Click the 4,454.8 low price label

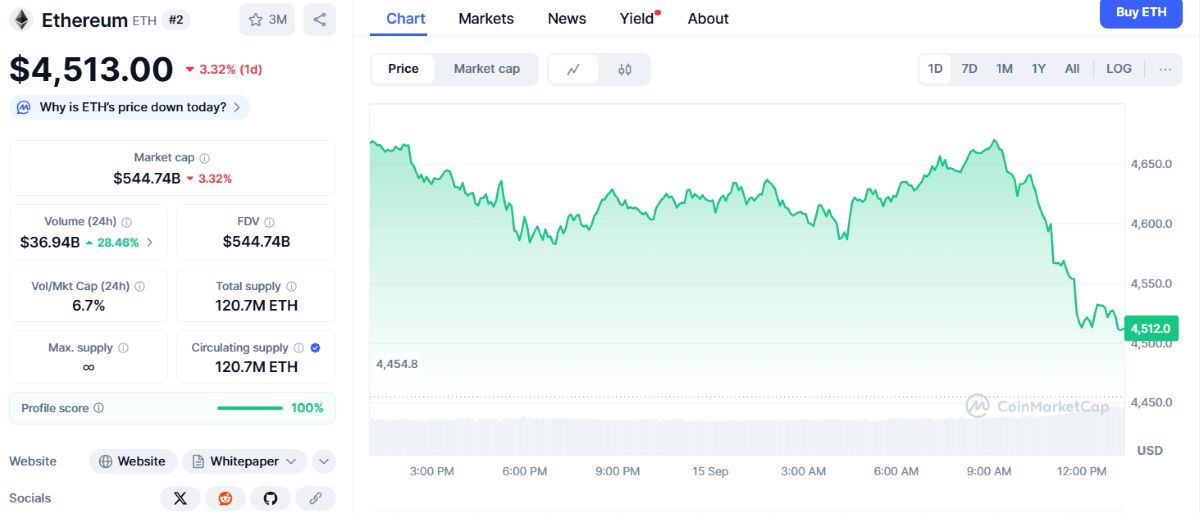coord(397,364)
